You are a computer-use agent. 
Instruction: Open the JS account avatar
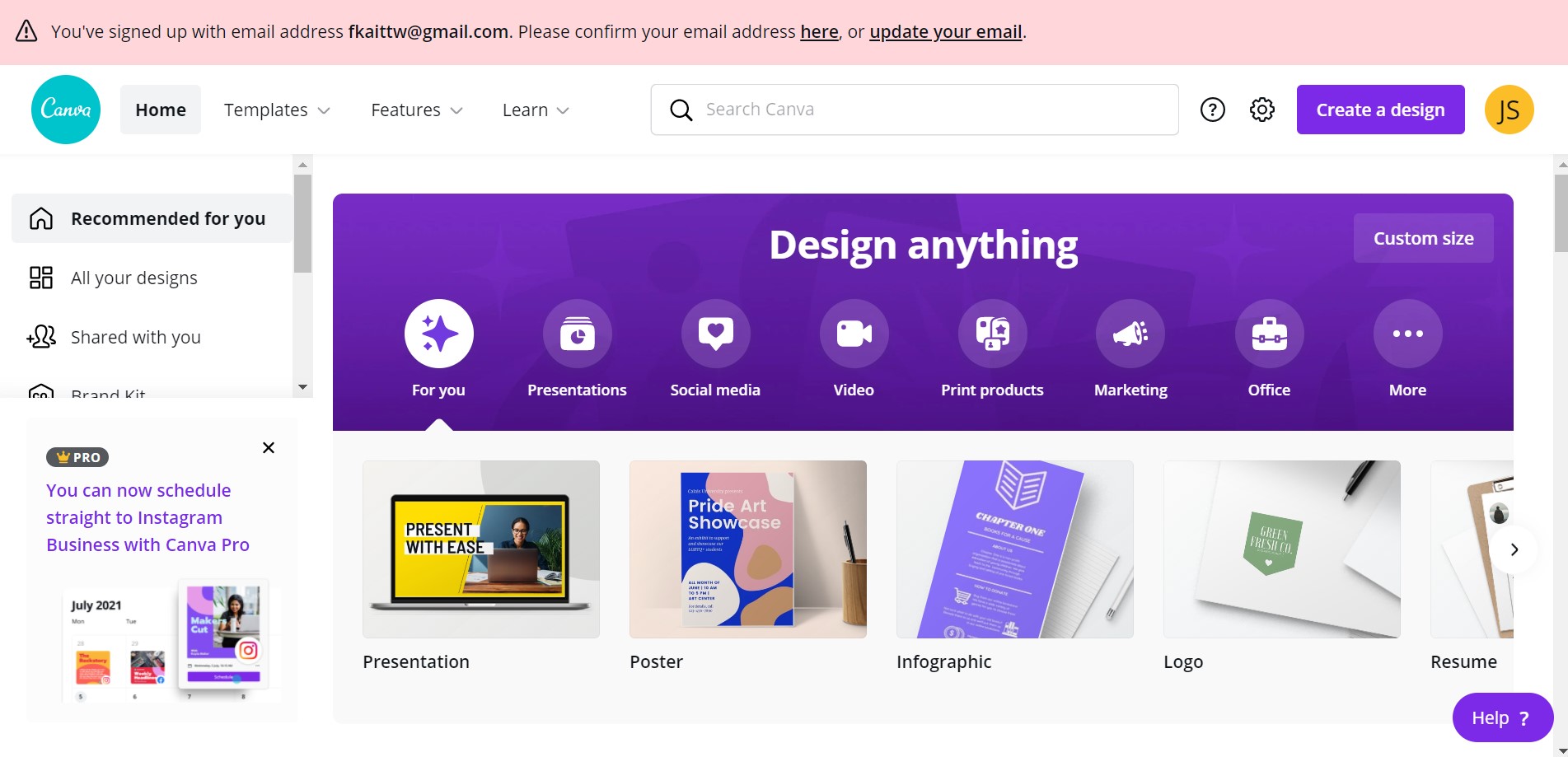1509,110
